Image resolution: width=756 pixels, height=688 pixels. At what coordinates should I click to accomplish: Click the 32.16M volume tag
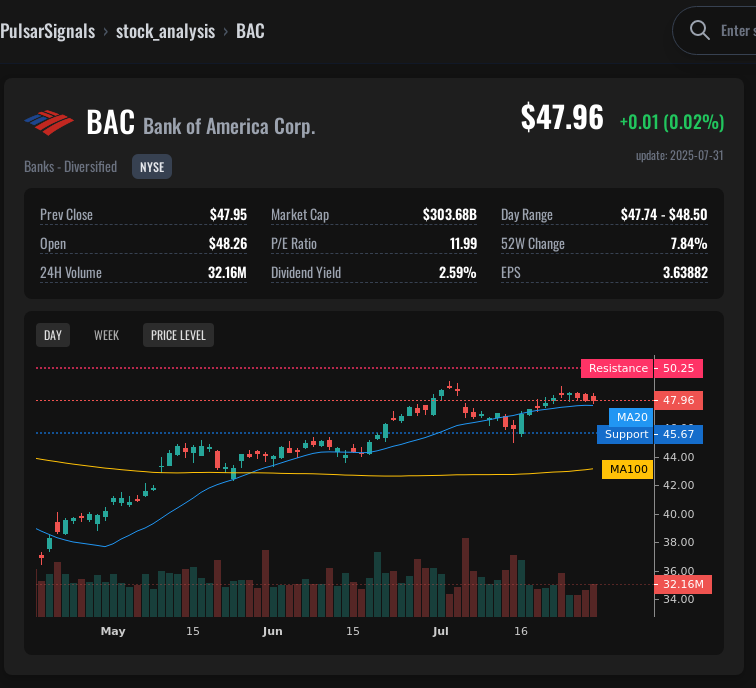pos(683,584)
